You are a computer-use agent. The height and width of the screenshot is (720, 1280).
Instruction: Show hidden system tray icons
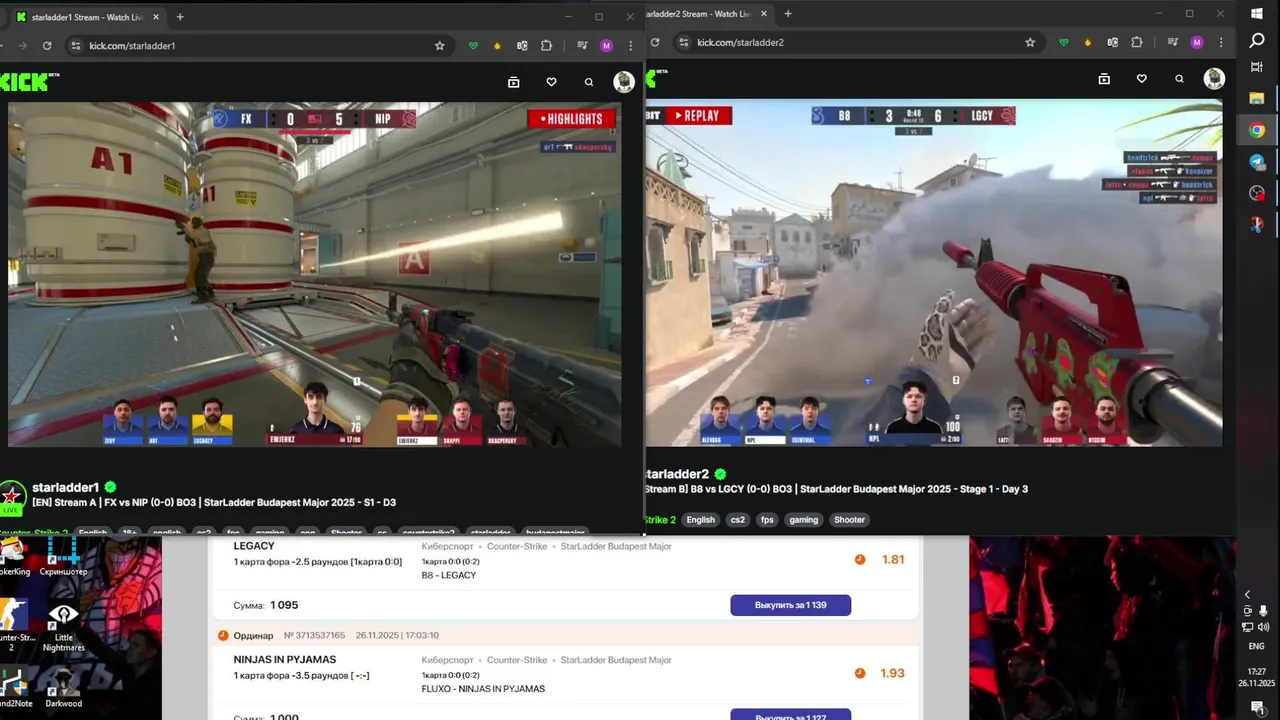click(1247, 595)
